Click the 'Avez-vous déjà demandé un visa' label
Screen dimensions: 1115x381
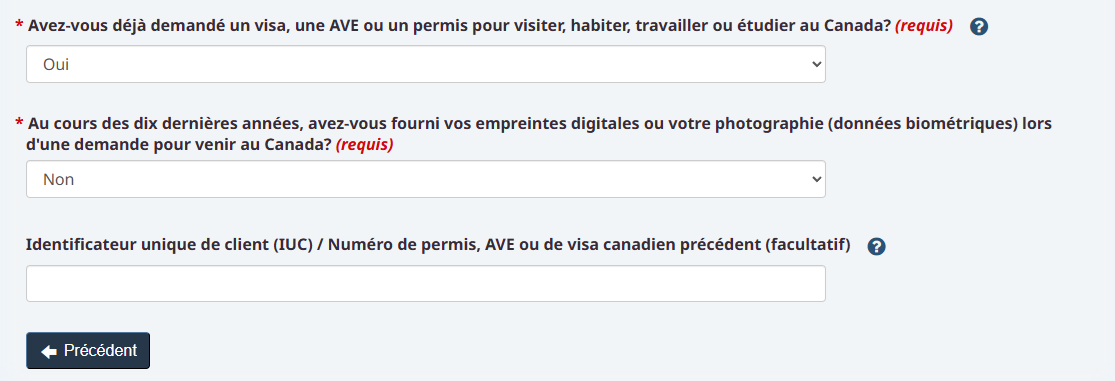tap(459, 26)
